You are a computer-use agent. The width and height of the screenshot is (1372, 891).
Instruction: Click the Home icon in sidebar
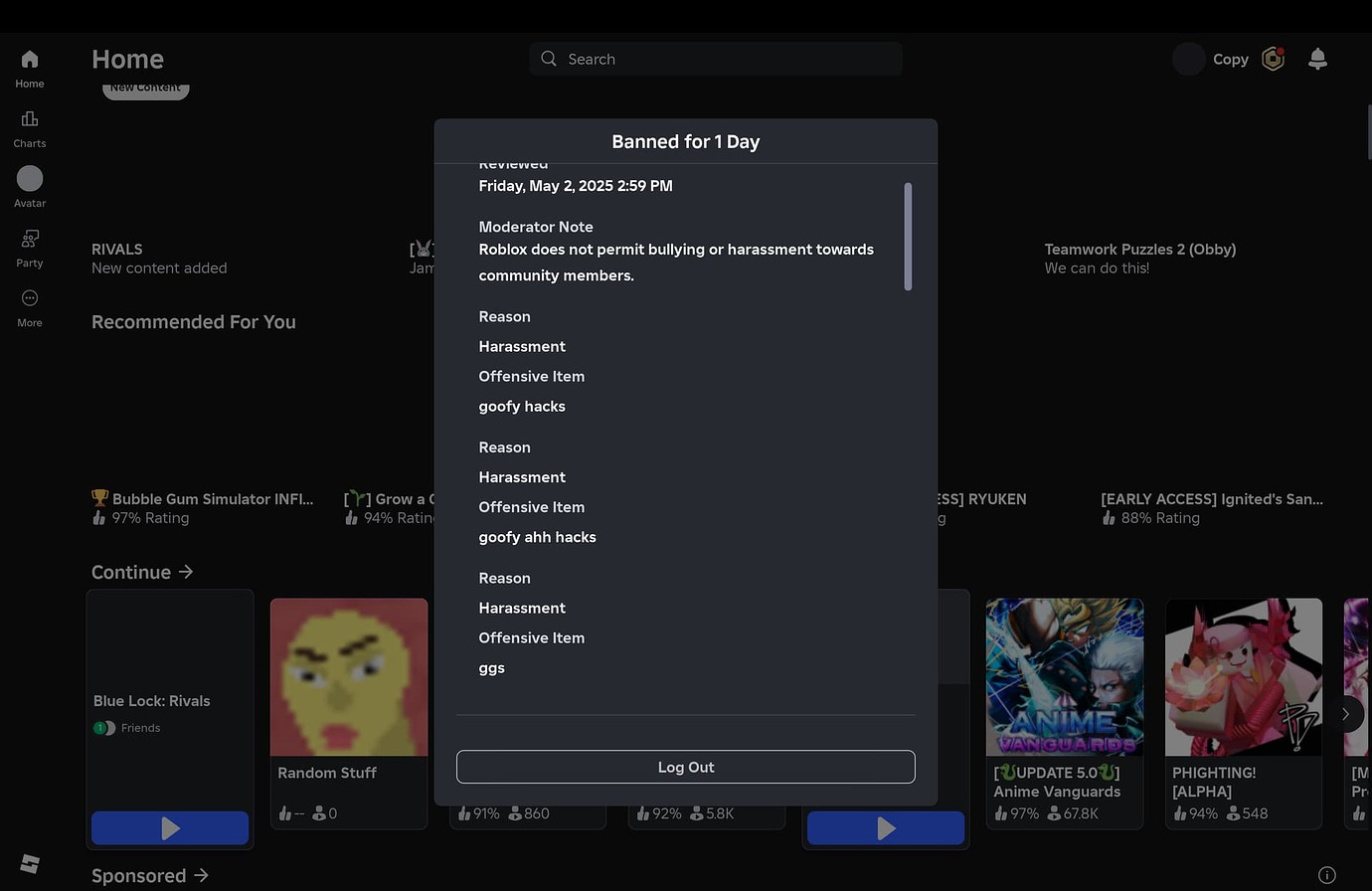coord(30,60)
